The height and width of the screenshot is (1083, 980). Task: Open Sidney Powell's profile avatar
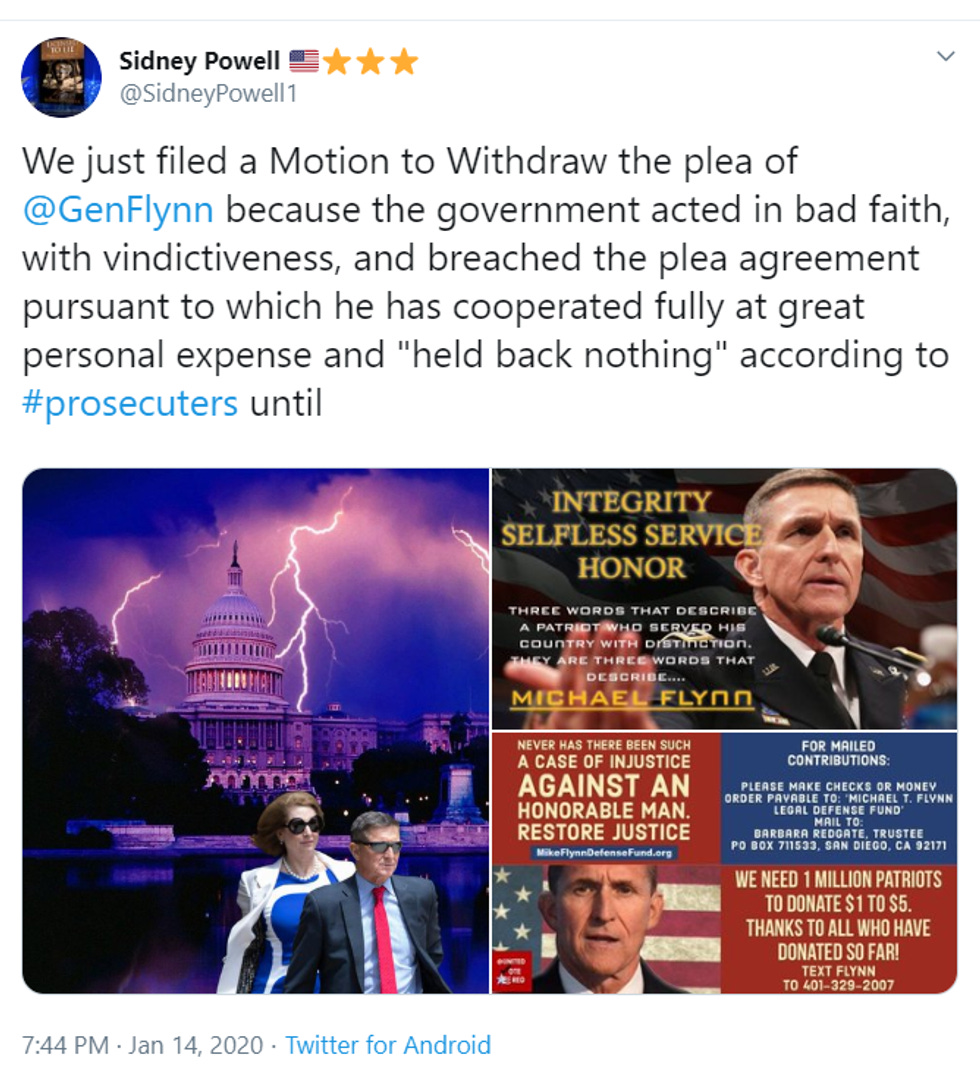tap(61, 77)
